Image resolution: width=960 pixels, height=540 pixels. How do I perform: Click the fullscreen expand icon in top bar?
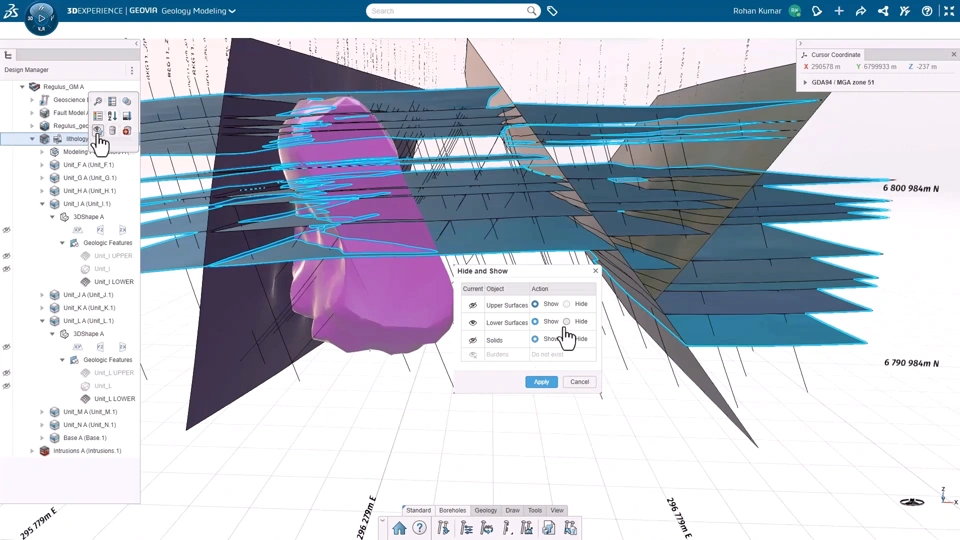[949, 11]
